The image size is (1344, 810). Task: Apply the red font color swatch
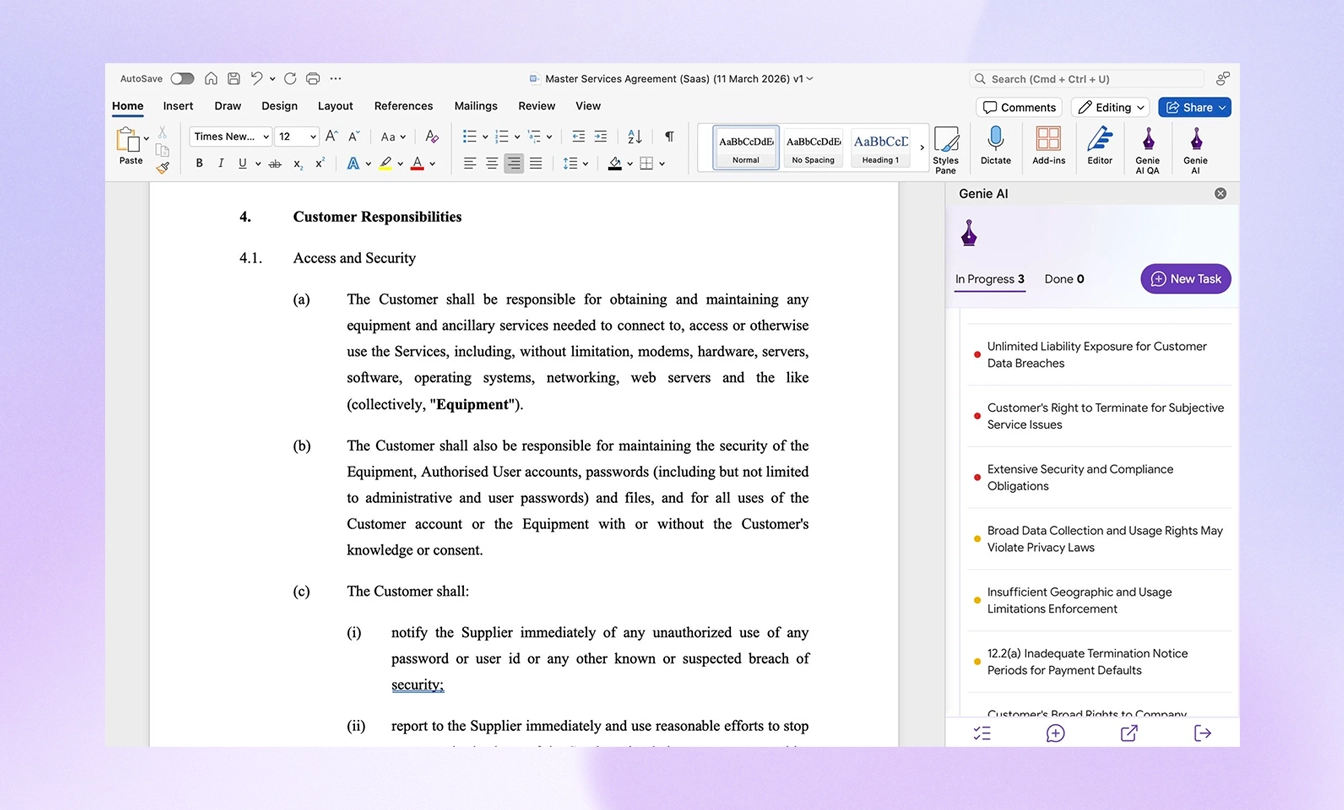pos(419,162)
